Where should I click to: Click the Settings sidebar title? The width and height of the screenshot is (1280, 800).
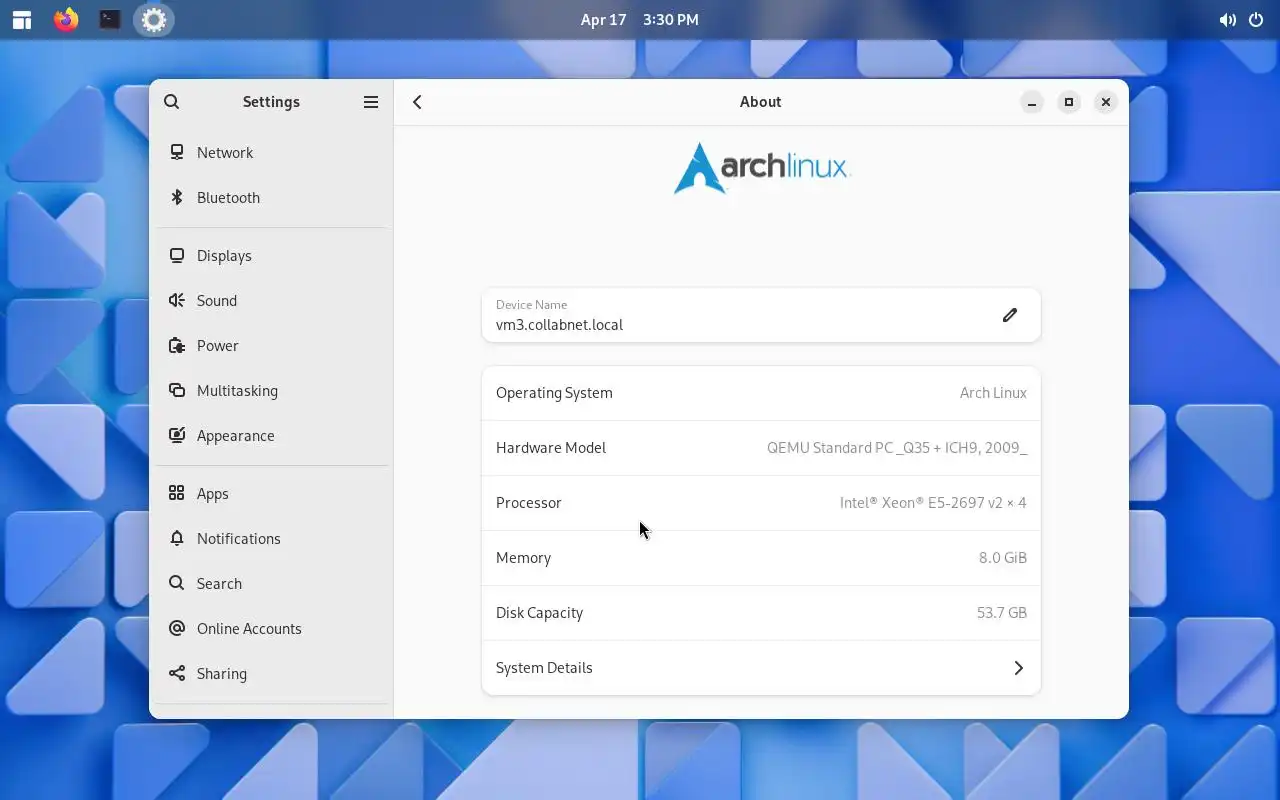point(271,102)
